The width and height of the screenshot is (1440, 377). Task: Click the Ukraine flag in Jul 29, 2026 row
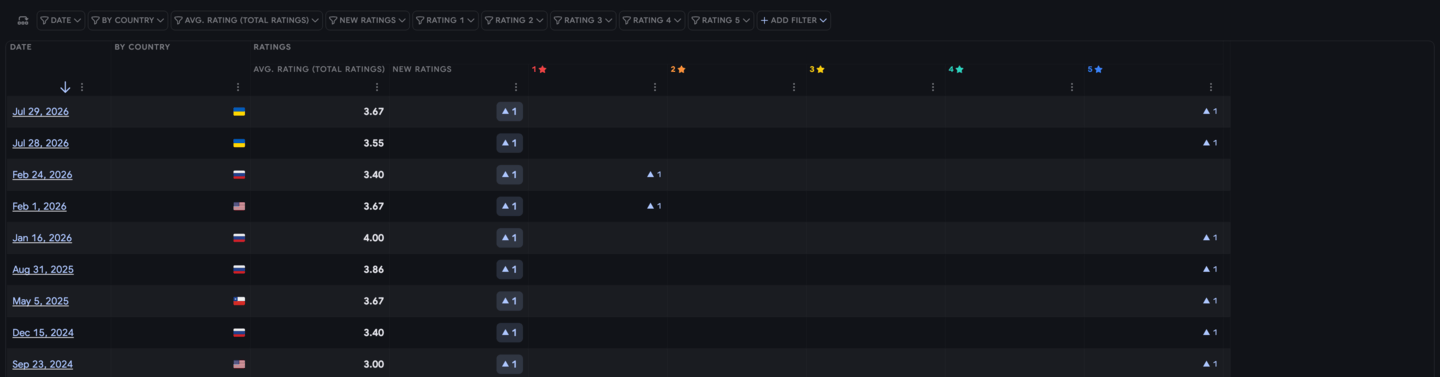239,112
